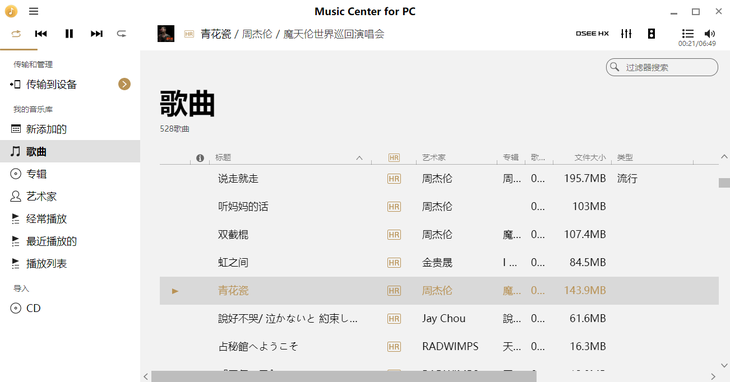Click the scroll-down arrow of song list

coord(724,365)
